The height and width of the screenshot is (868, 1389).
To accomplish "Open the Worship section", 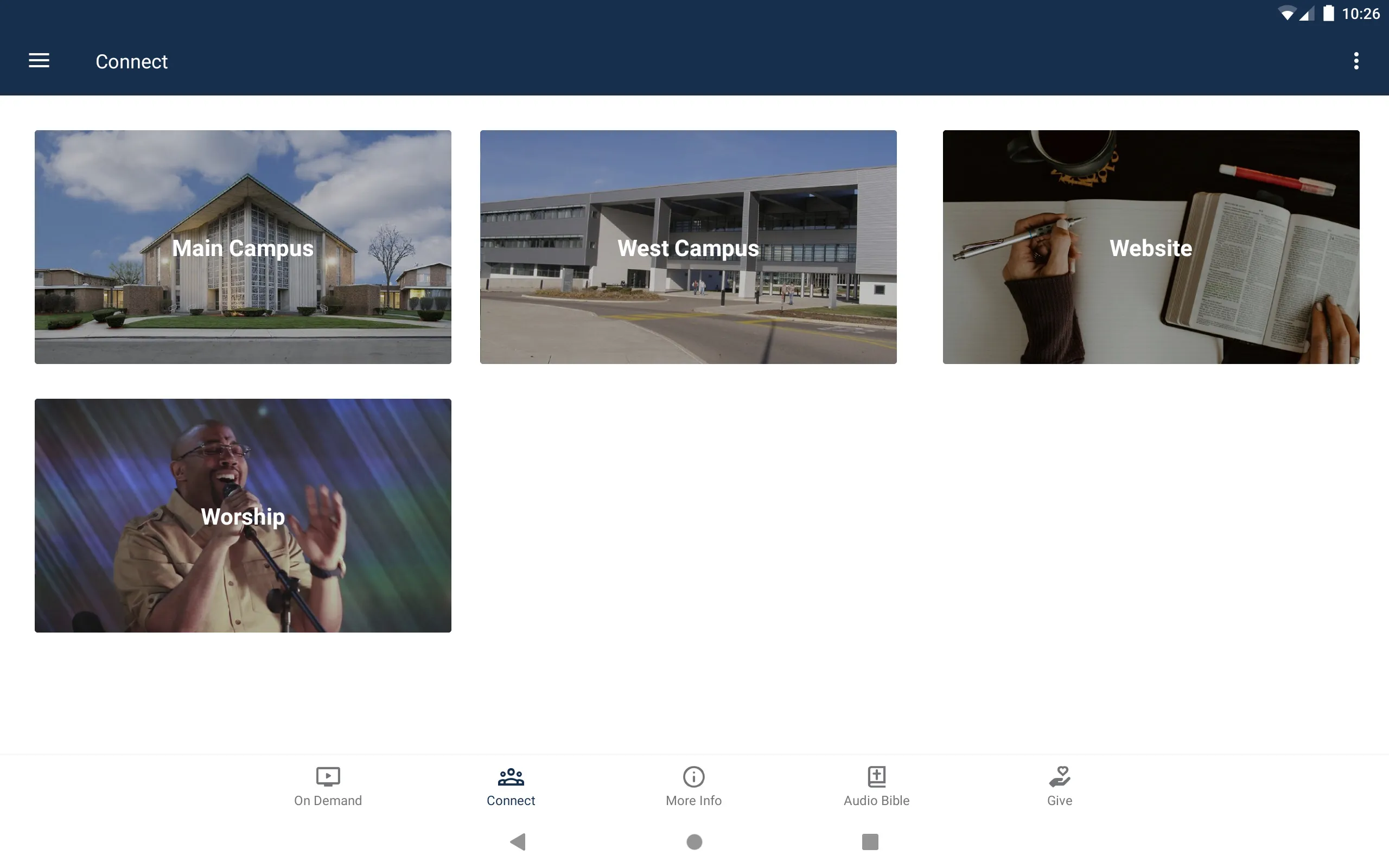I will [243, 515].
